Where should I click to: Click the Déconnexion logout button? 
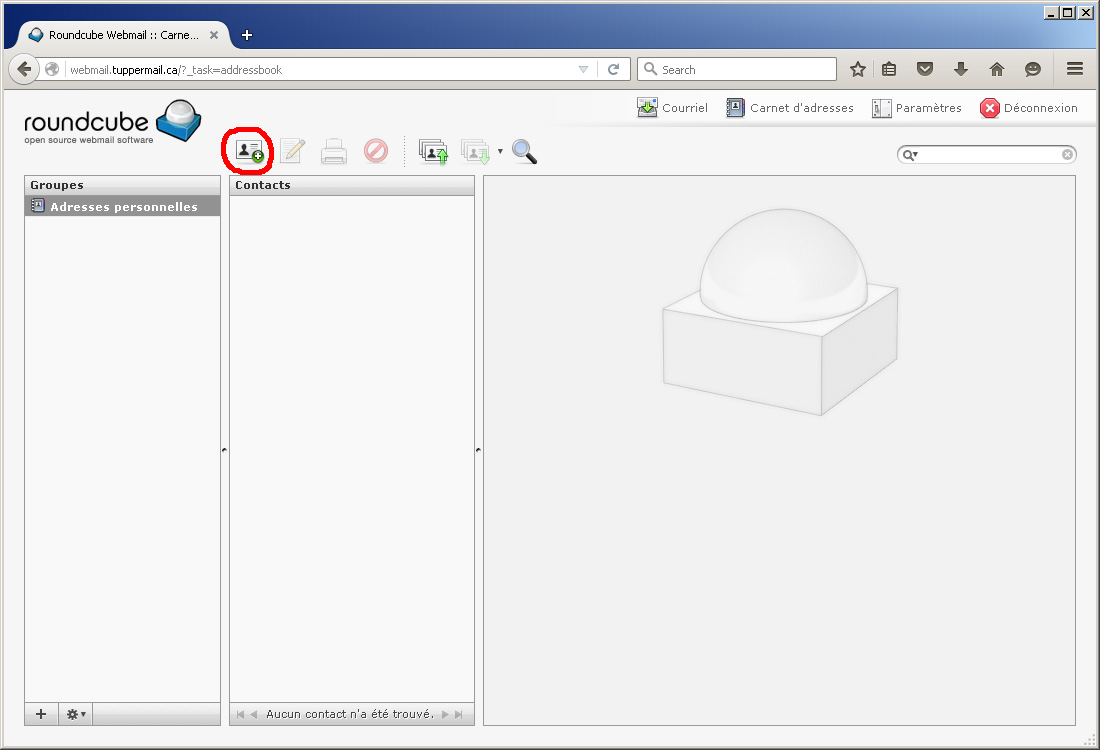pyautogui.click(x=1029, y=108)
